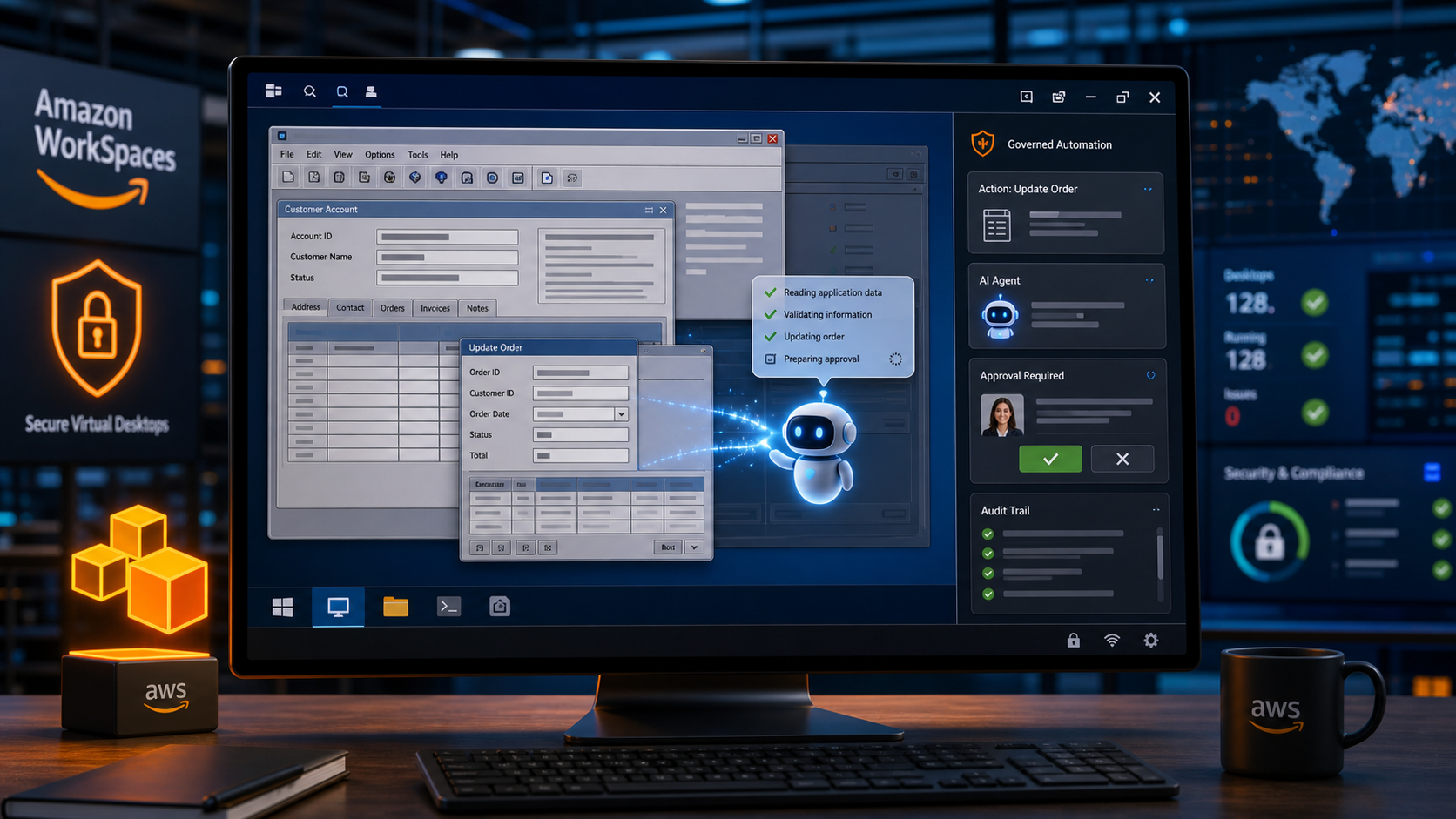Switch to the Orders tab
This screenshot has height=819, width=1456.
393,308
